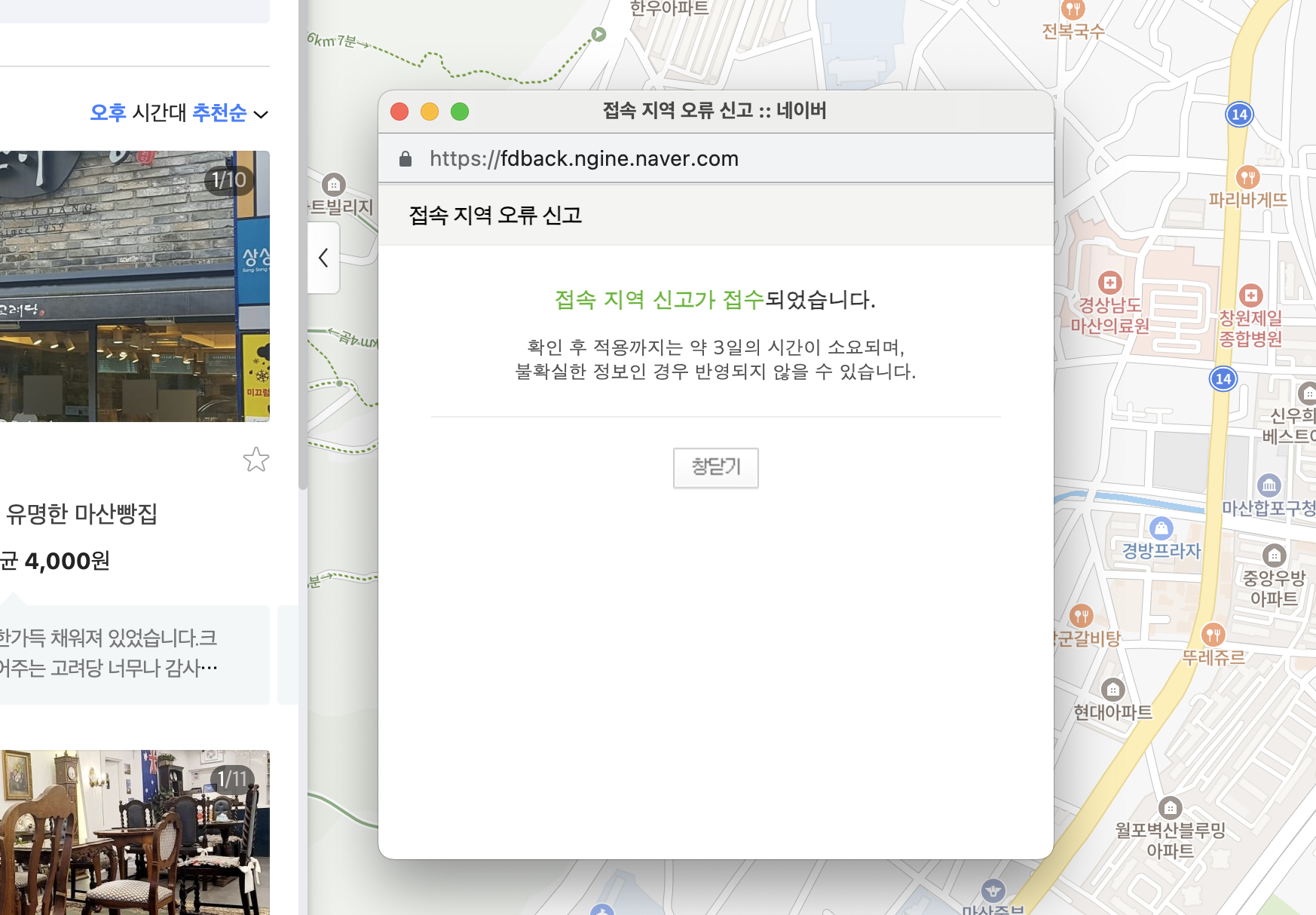Viewport: 1316px width, 915px height.
Task: Maximize the feedback popup with green button
Action: [460, 112]
